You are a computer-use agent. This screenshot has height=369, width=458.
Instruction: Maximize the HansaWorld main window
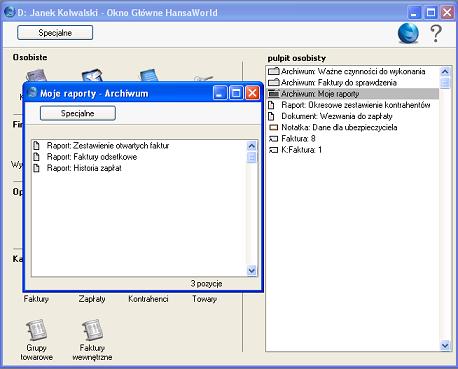[431, 13]
